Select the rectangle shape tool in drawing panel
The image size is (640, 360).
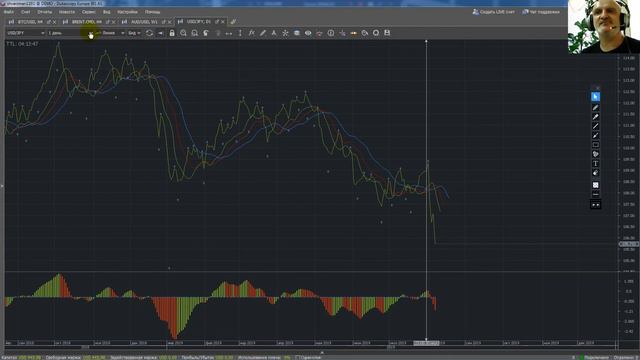click(x=596, y=145)
